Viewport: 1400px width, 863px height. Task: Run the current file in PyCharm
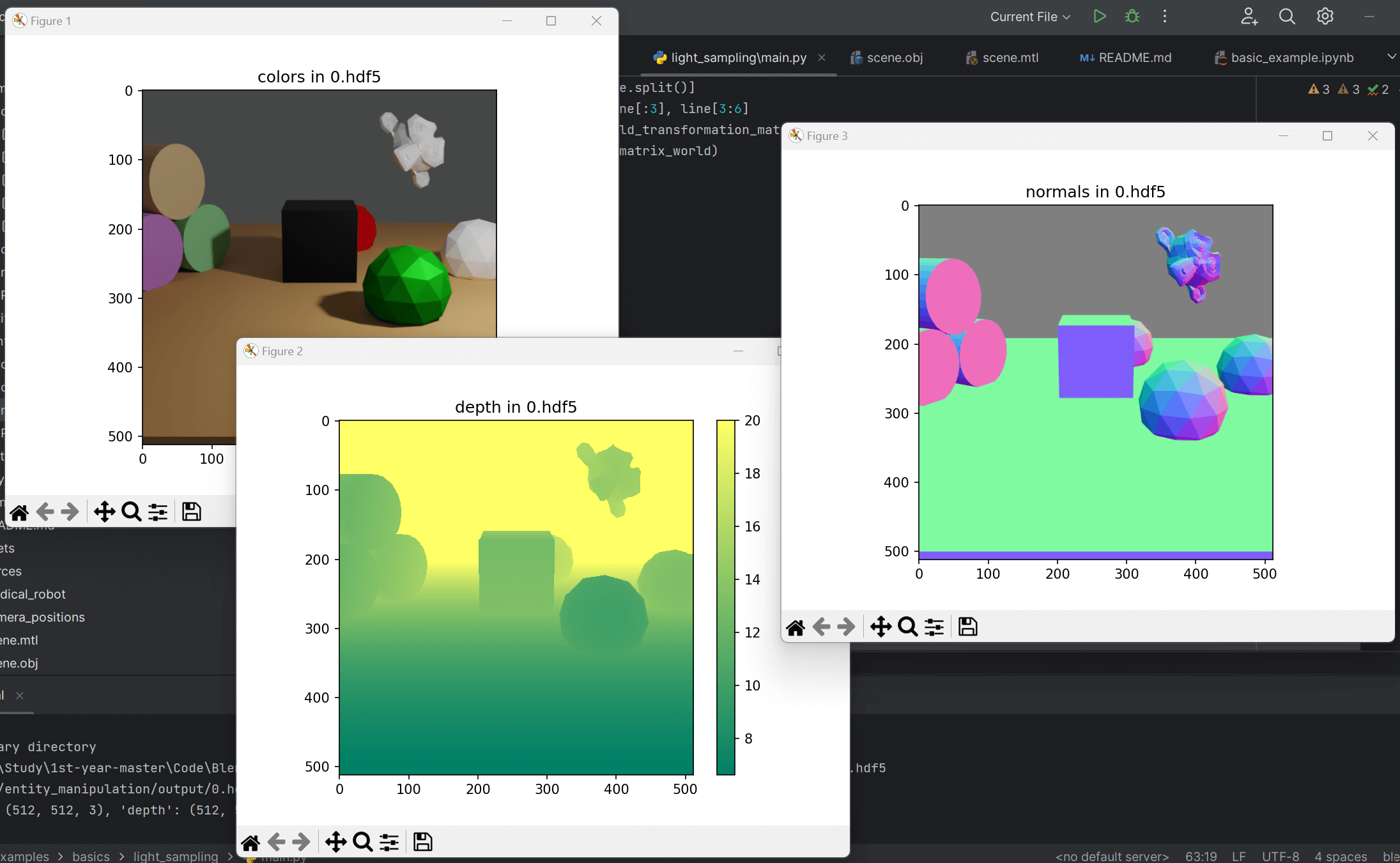tap(1099, 17)
